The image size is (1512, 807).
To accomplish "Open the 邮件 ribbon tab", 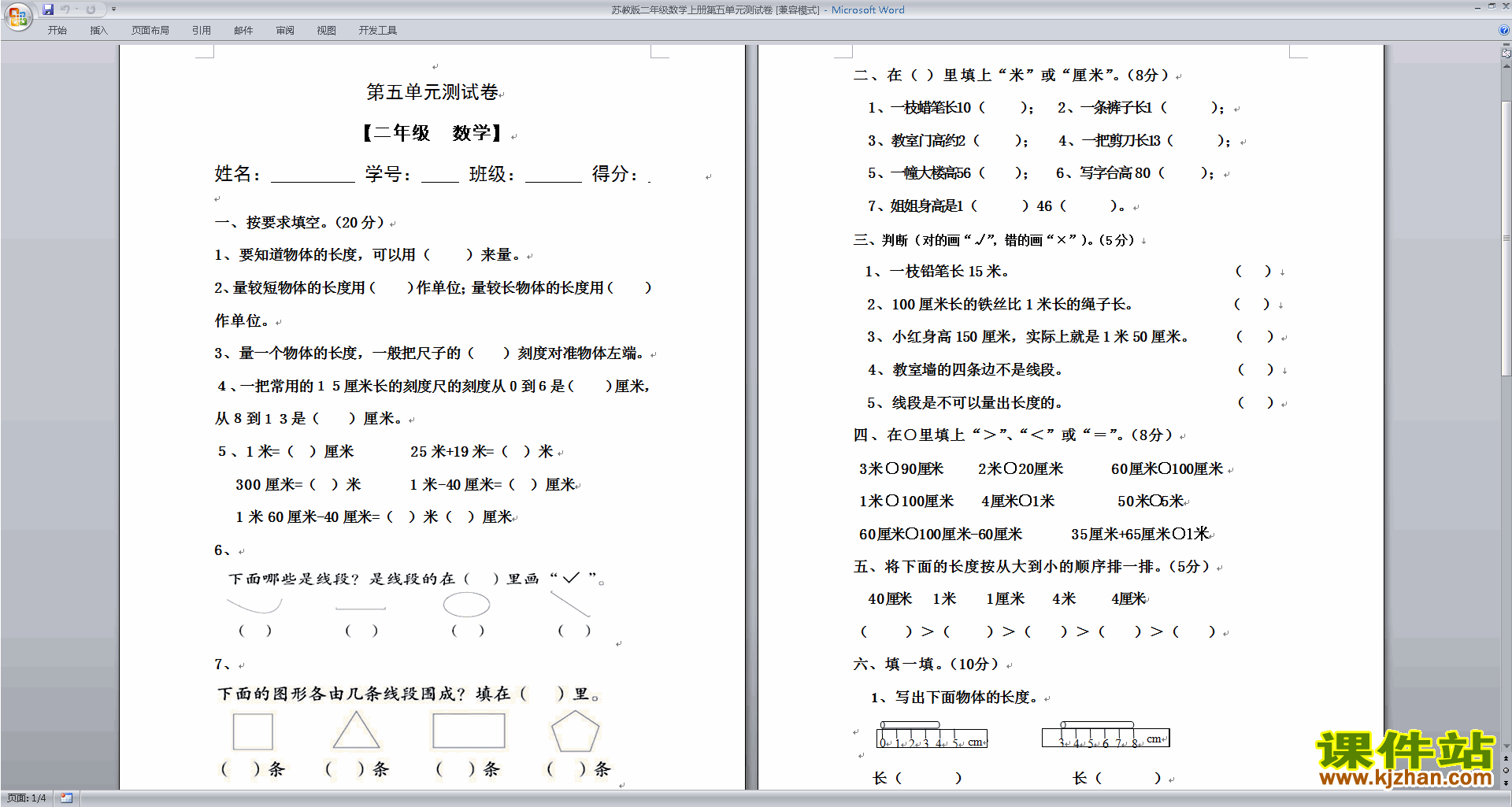I will (x=243, y=30).
